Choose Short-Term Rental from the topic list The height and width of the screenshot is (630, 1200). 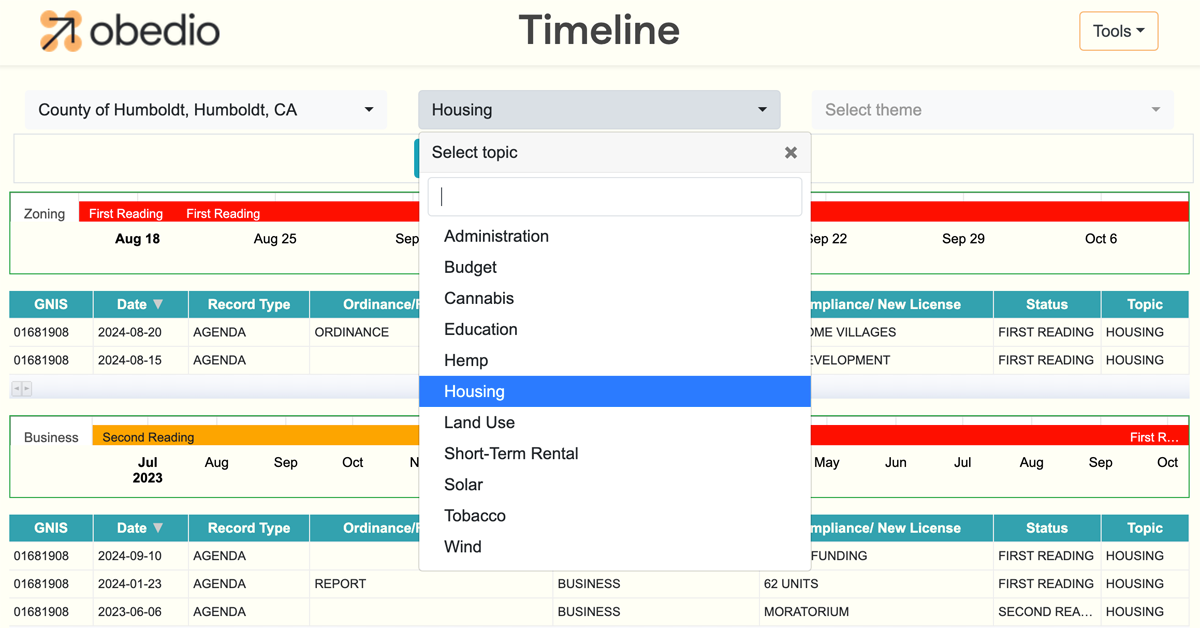pyautogui.click(x=511, y=453)
